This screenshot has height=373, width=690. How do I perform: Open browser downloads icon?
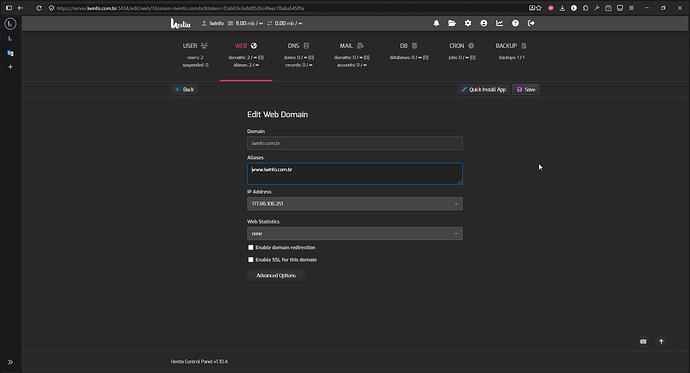coord(562,8)
